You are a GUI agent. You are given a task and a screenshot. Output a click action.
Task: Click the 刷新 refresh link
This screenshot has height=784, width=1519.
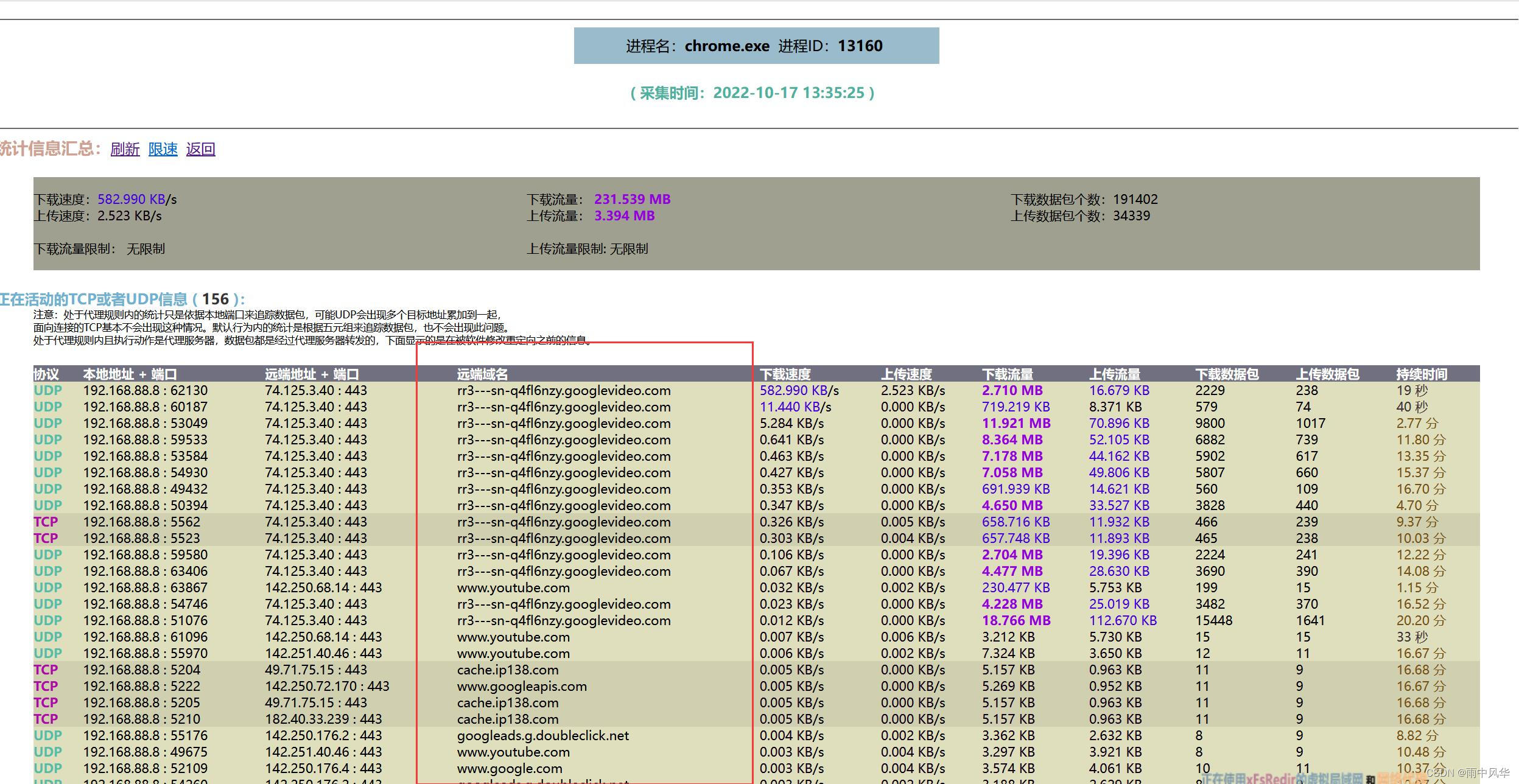click(x=125, y=149)
